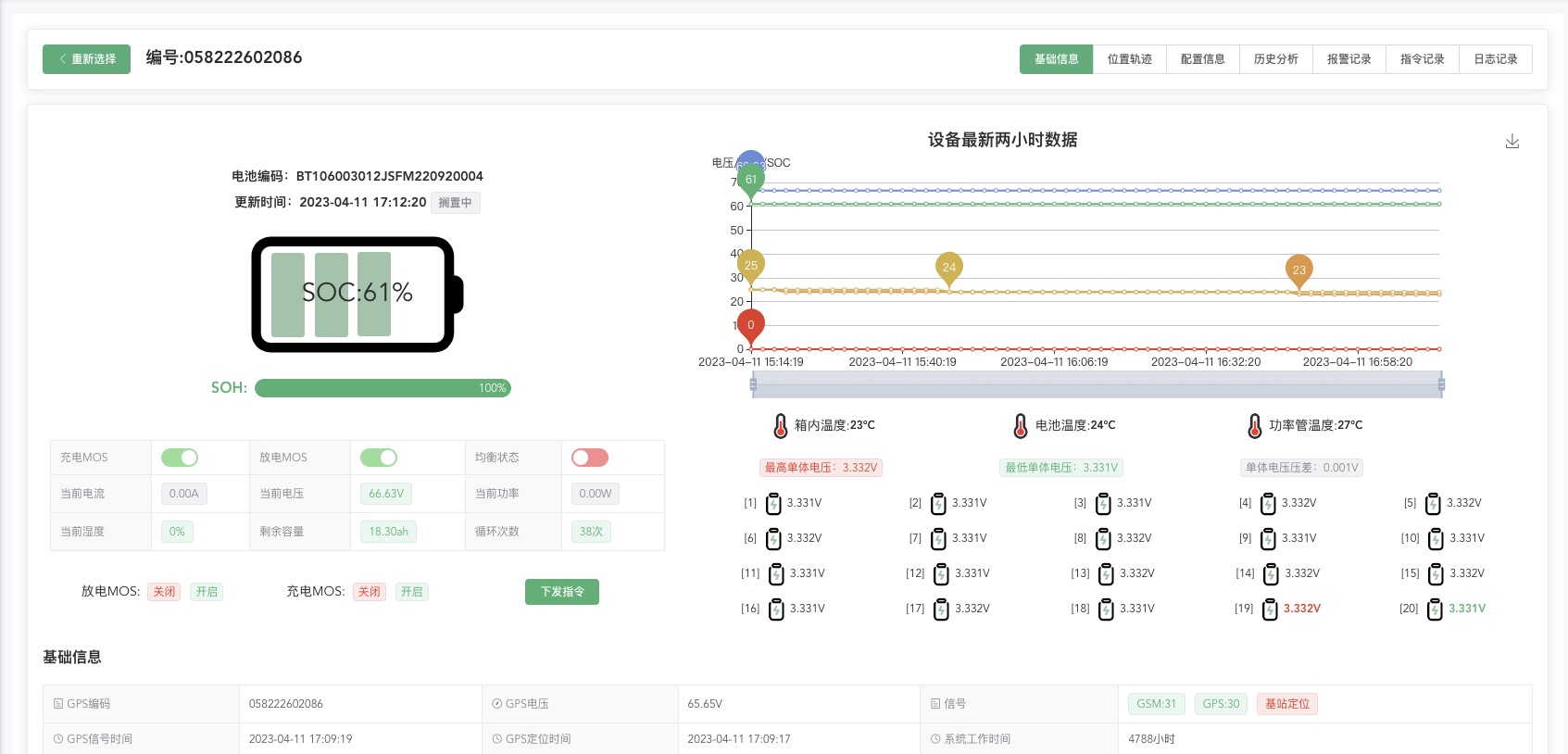
Task: Open the 日志记录 tab
Action: [1496, 59]
